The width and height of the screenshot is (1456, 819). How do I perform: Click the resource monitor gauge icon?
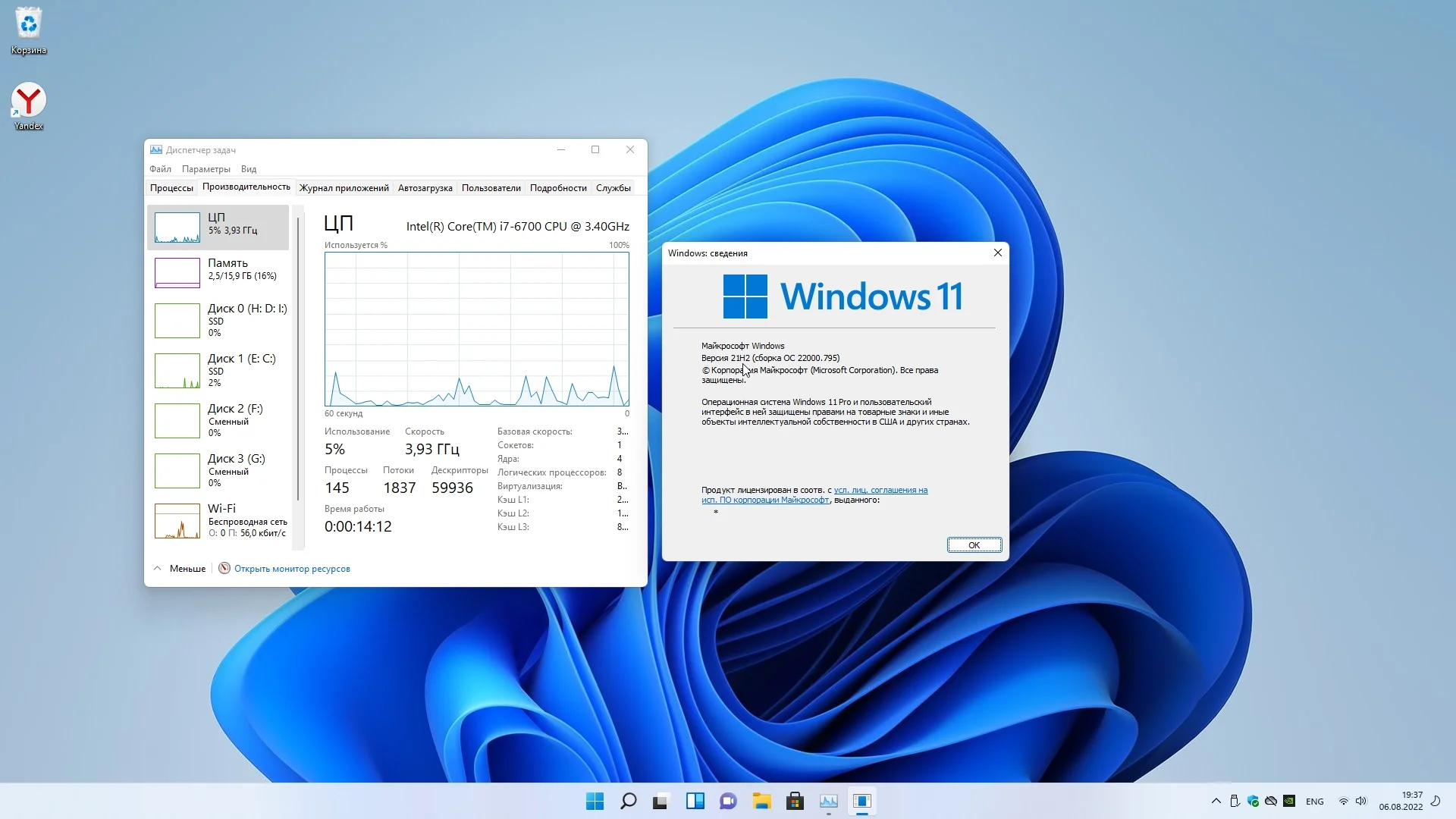224,568
